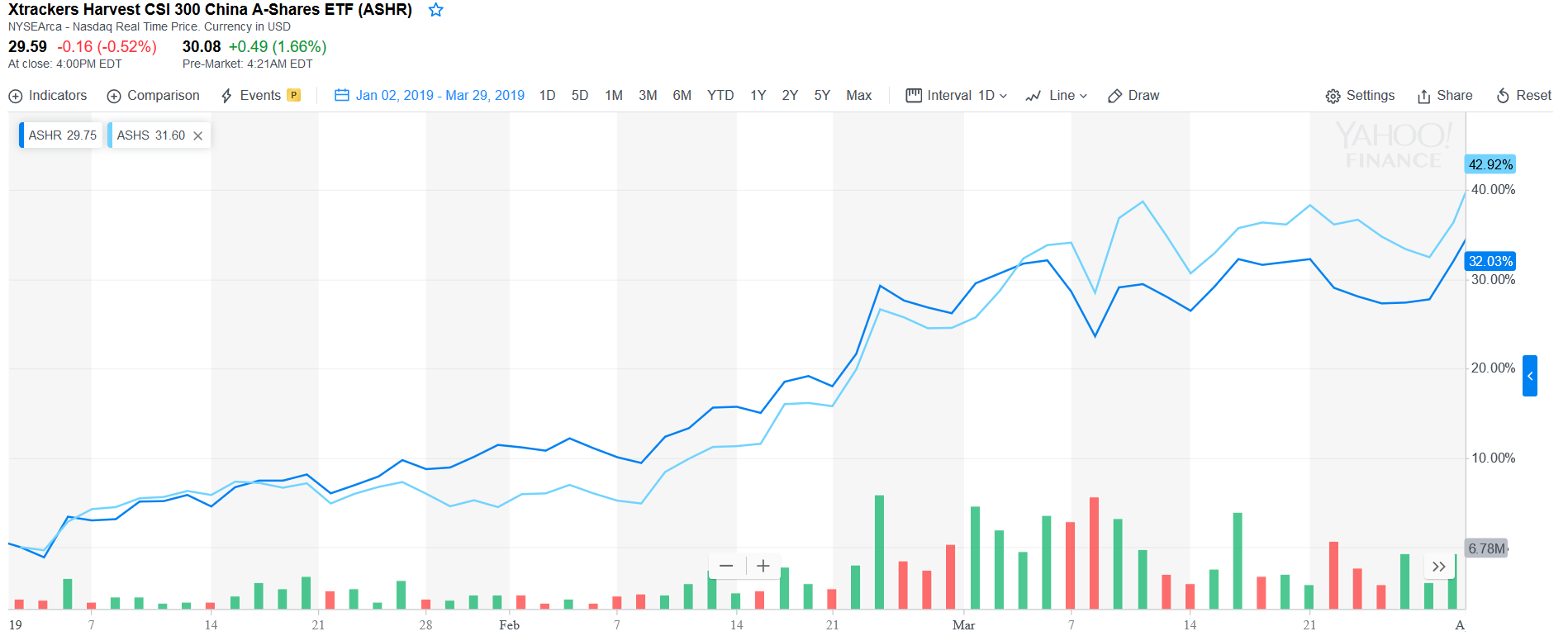Click the closing price 29.59
Viewport: 1568px width, 636px height.
[x=27, y=47]
